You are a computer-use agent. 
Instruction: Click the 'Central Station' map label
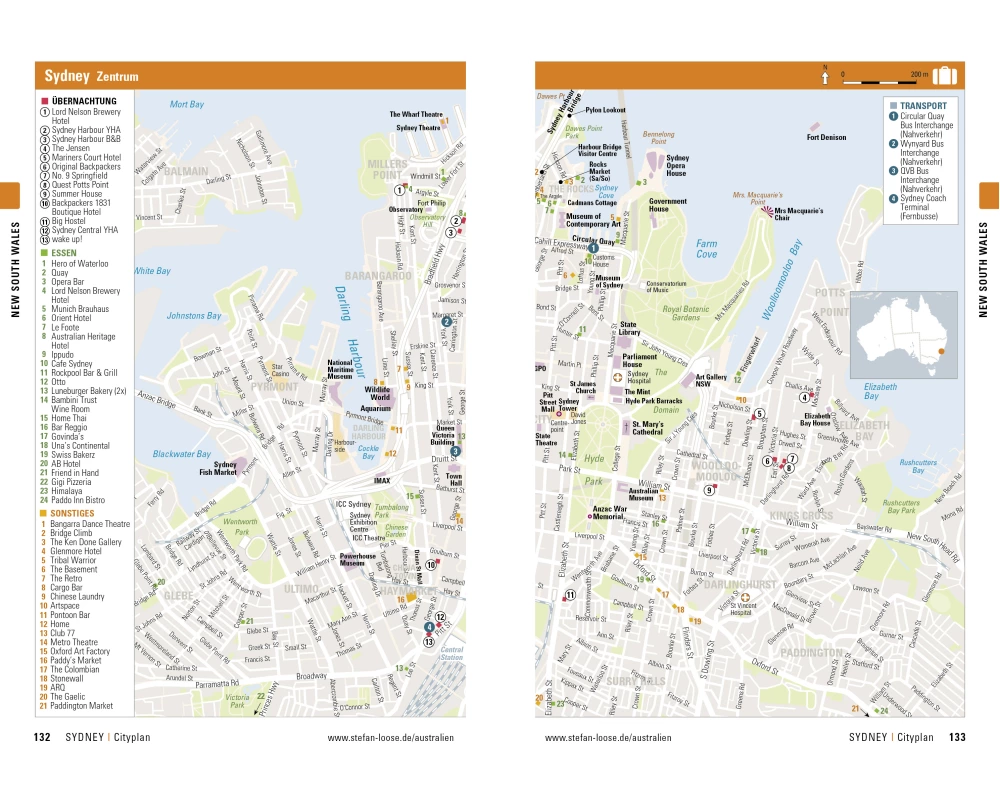click(x=452, y=653)
